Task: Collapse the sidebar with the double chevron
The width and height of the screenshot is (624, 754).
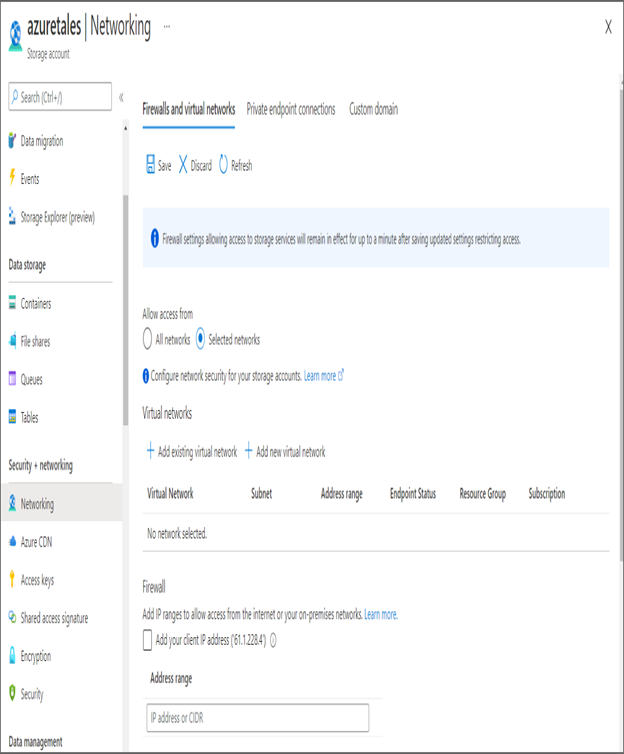Action: pos(121,97)
